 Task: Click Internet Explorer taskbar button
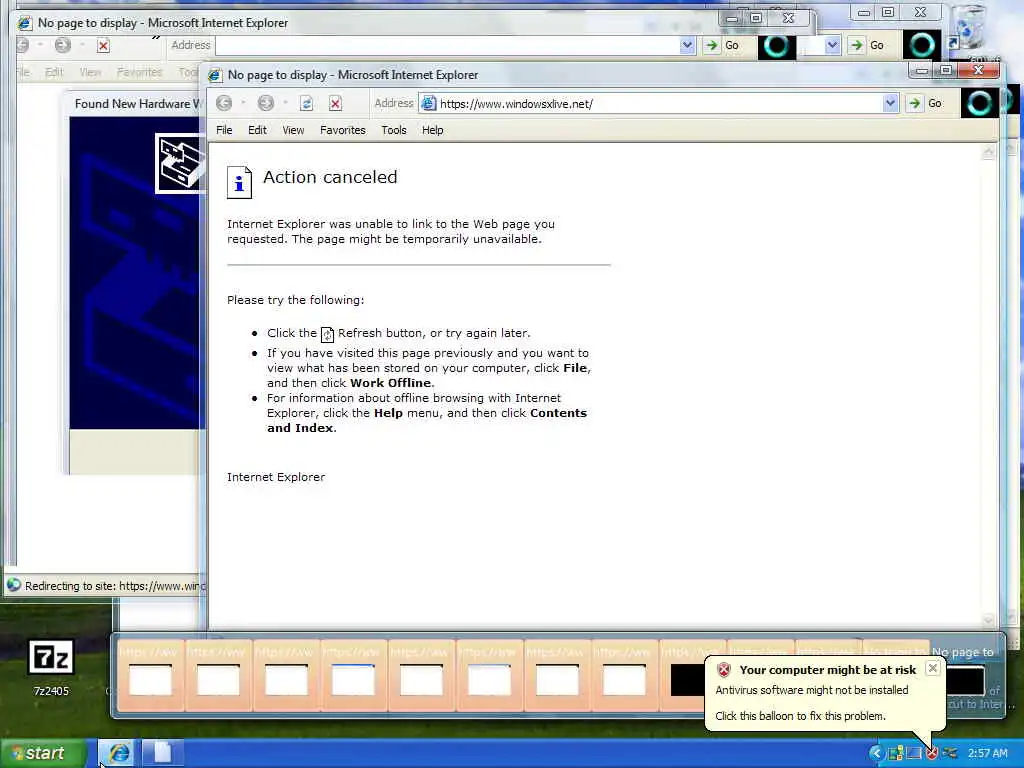pos(117,753)
